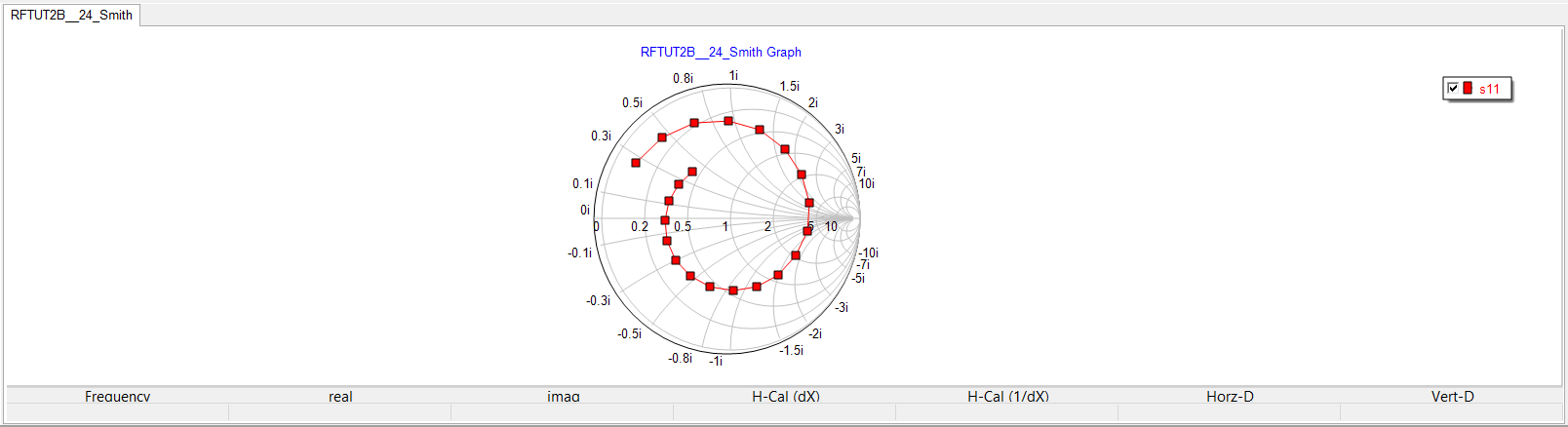Click the -0.3i reactance label
1568x427 pixels.
[x=599, y=300]
